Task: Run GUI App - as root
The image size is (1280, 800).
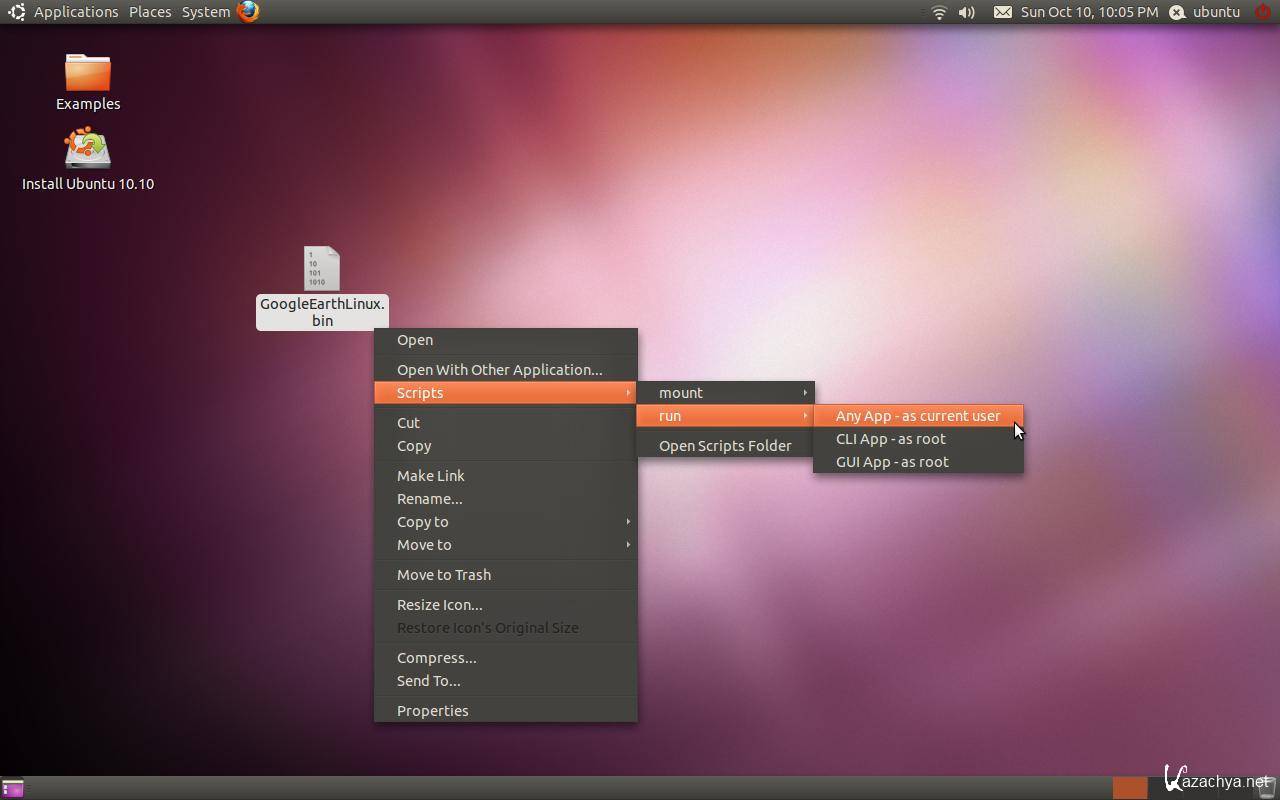Action: [919, 462]
